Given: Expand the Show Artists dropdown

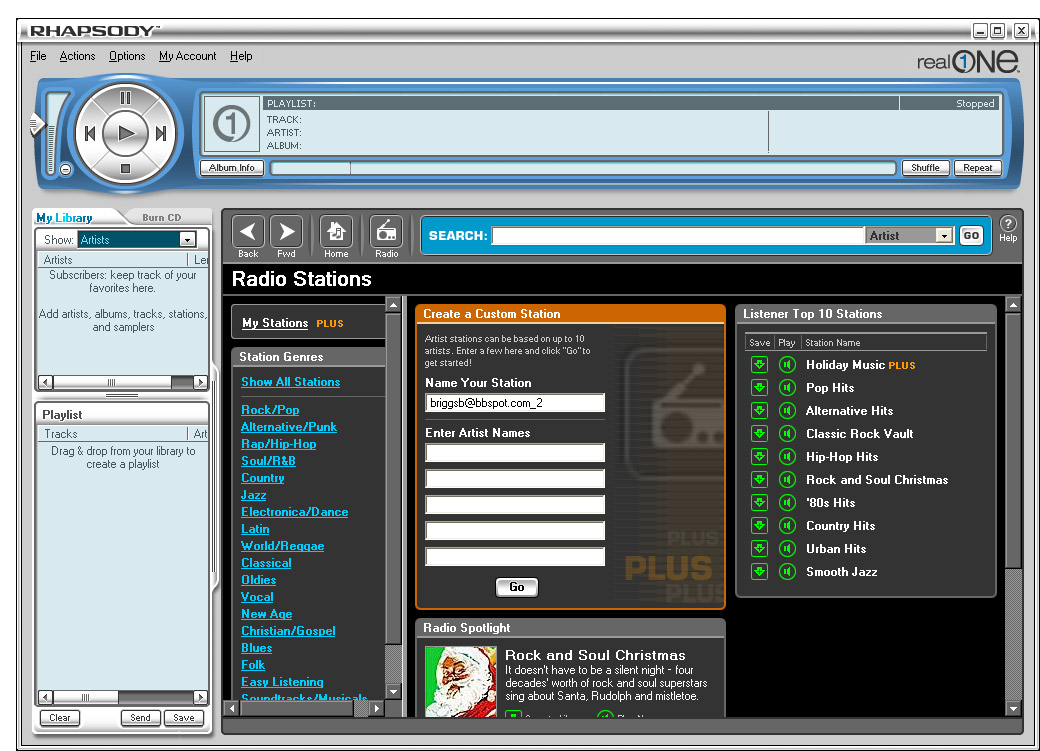Looking at the screenshot, I should [x=188, y=239].
